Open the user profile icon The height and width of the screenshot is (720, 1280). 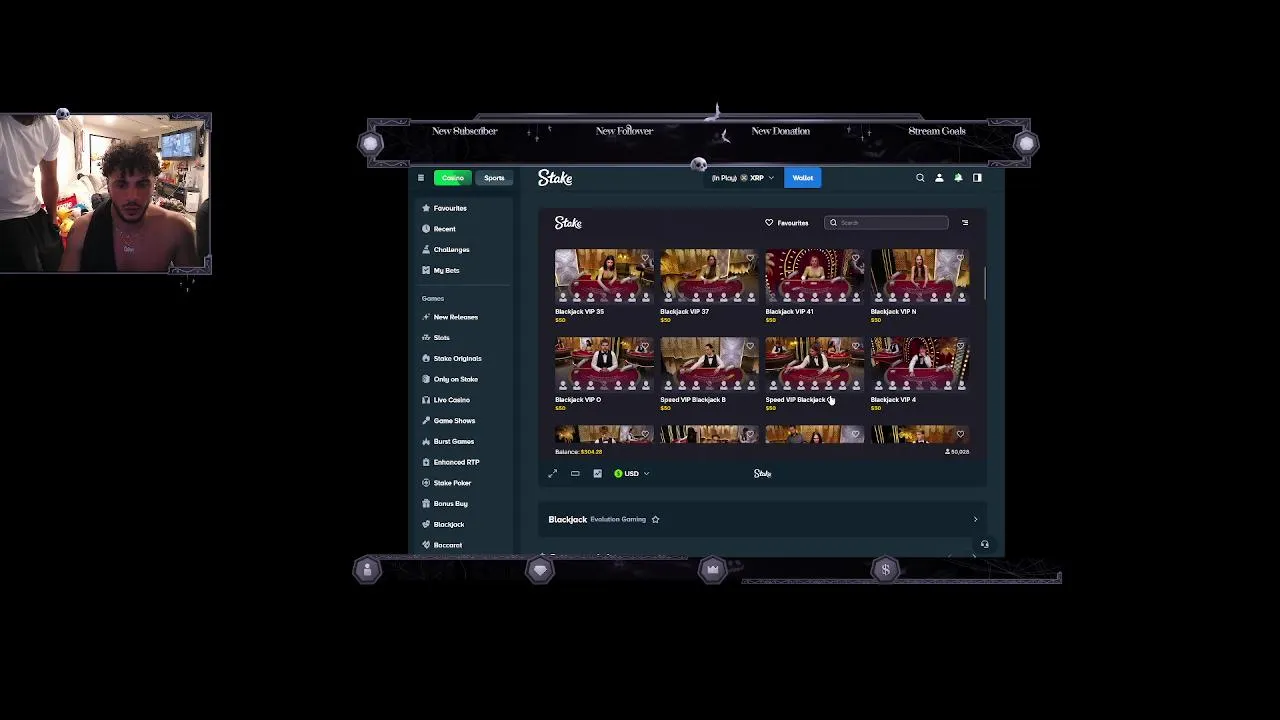[939, 178]
